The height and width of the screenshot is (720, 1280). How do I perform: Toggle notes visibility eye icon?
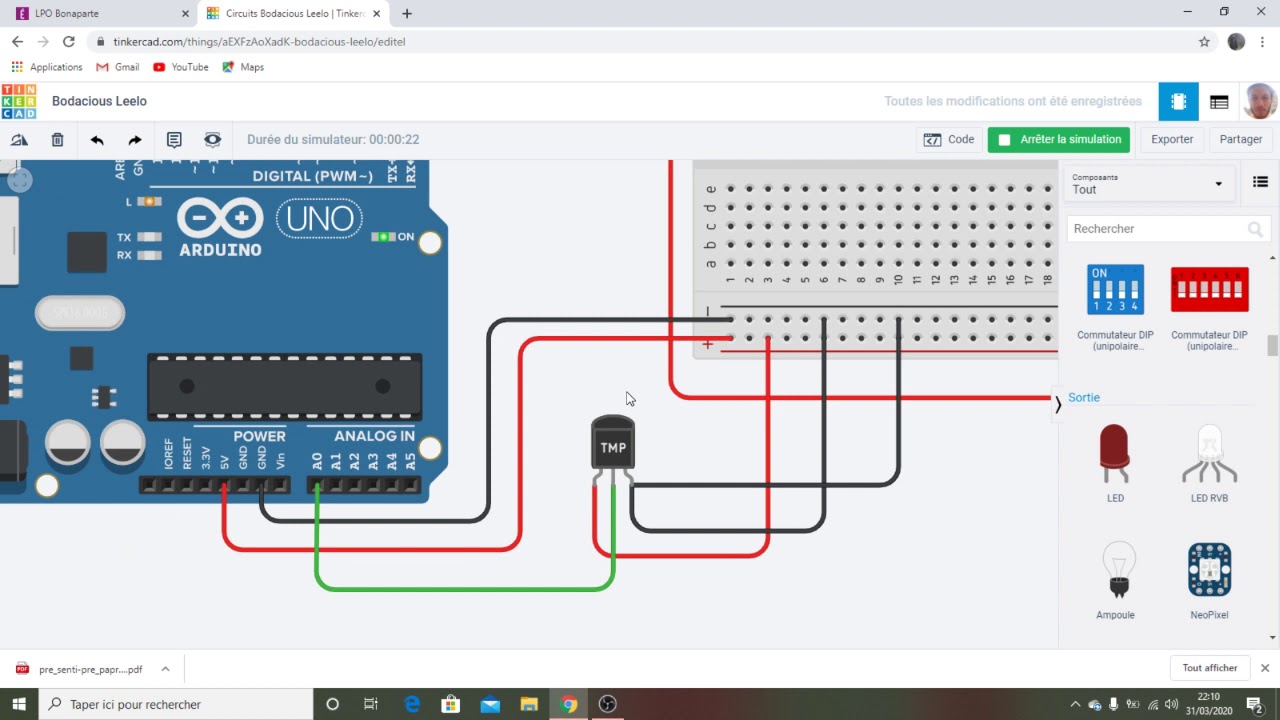(212, 140)
